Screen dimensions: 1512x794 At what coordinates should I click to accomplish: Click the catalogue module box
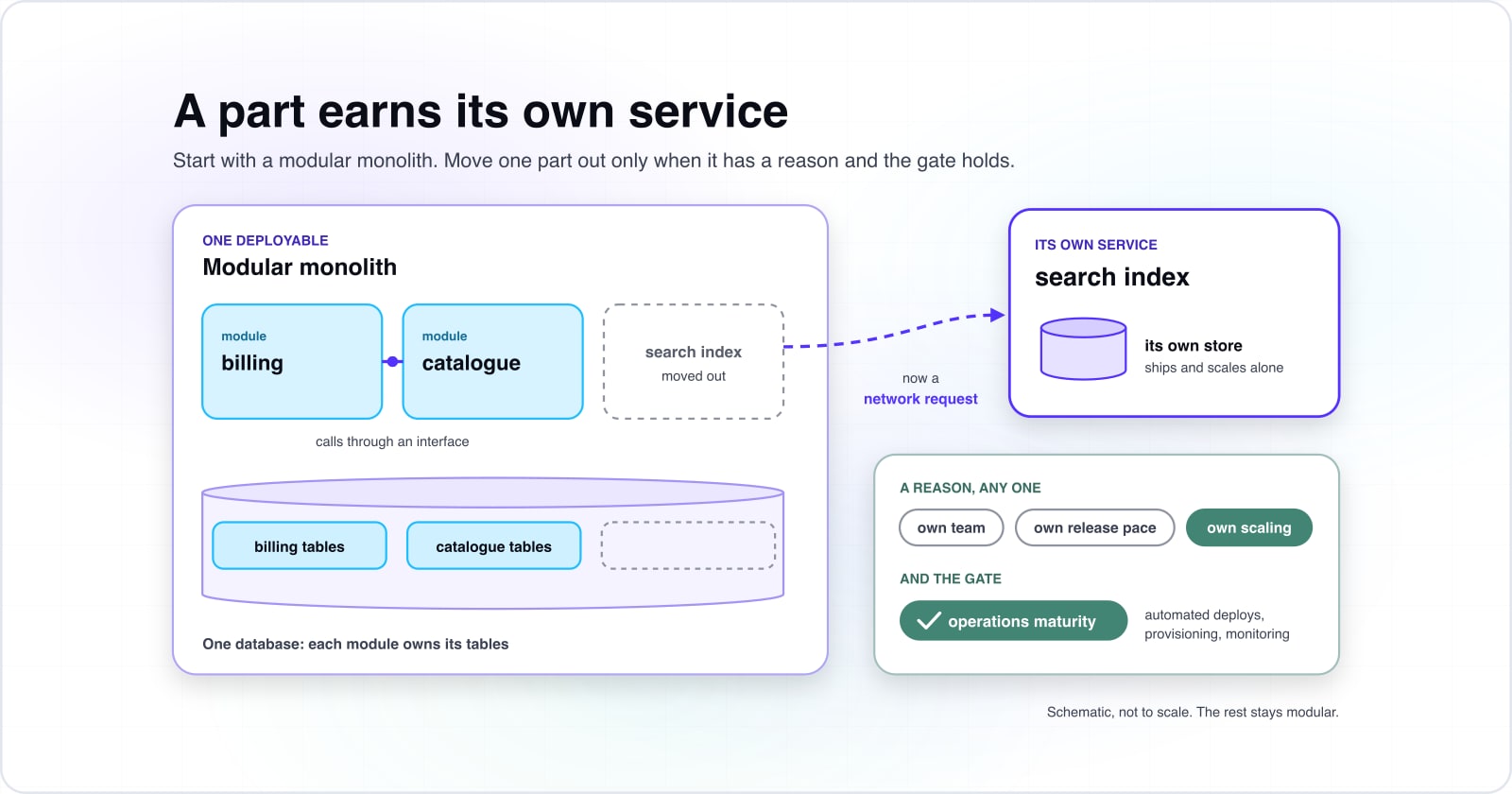(x=492, y=361)
